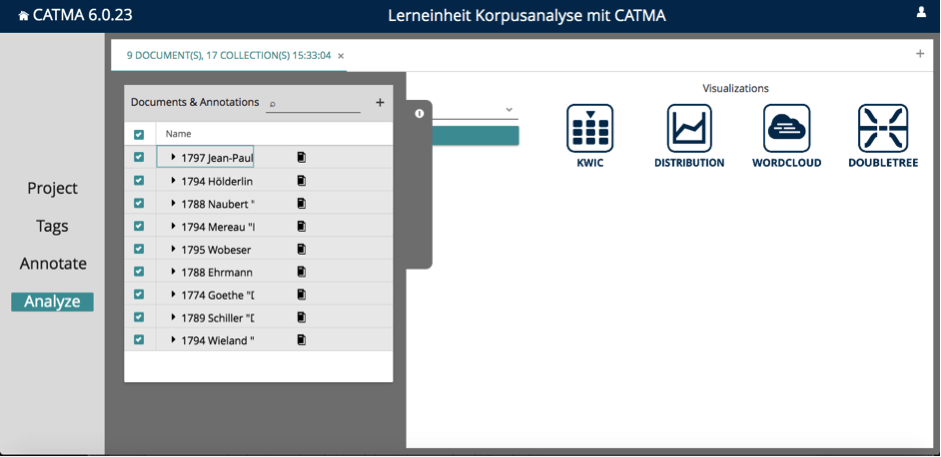Screen dimensions: 941x457
Task: Select the 1774 Goethe document name
Action: coord(218,295)
